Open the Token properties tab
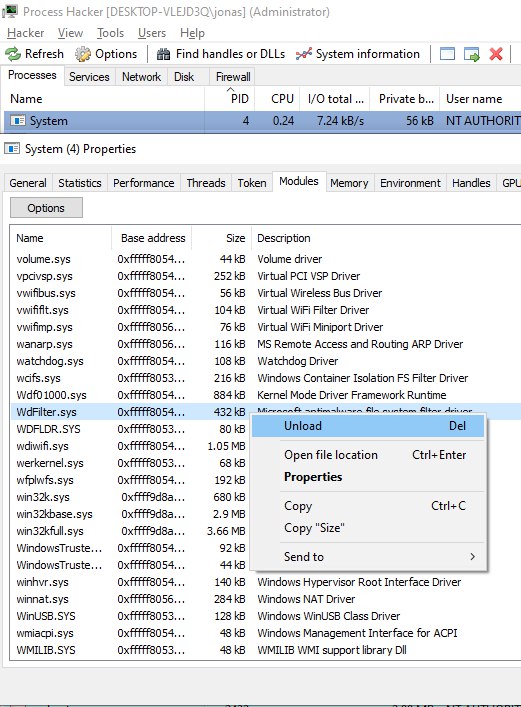This screenshot has height=707, width=521. (x=252, y=183)
